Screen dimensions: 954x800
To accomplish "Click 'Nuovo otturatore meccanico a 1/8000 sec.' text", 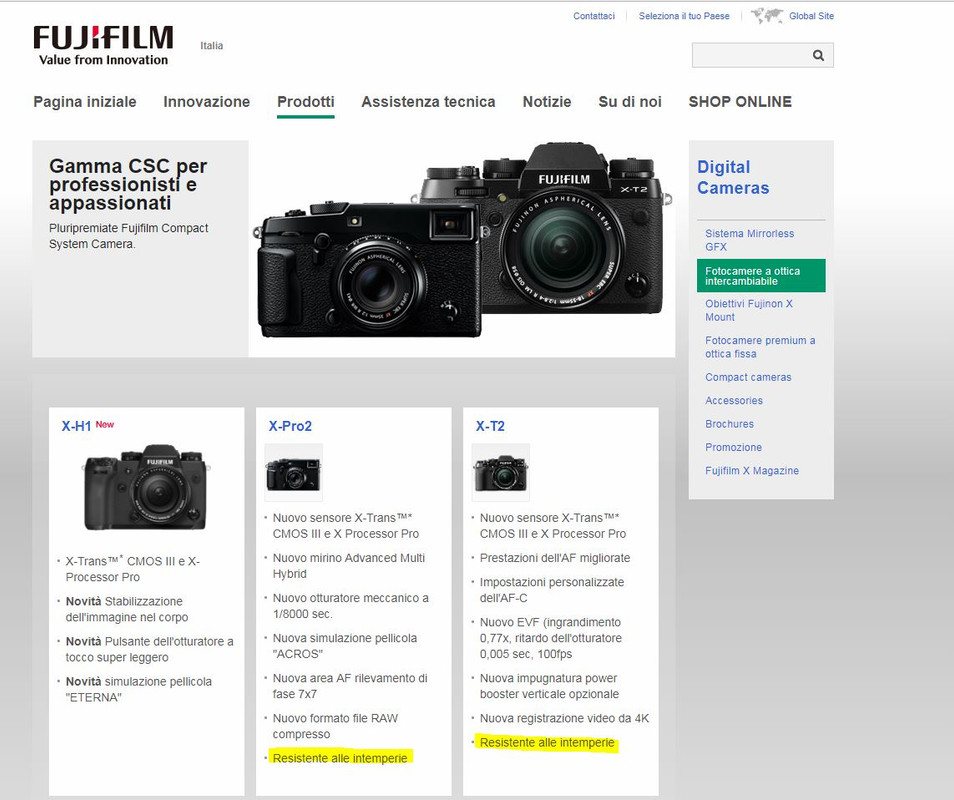I will point(350,606).
